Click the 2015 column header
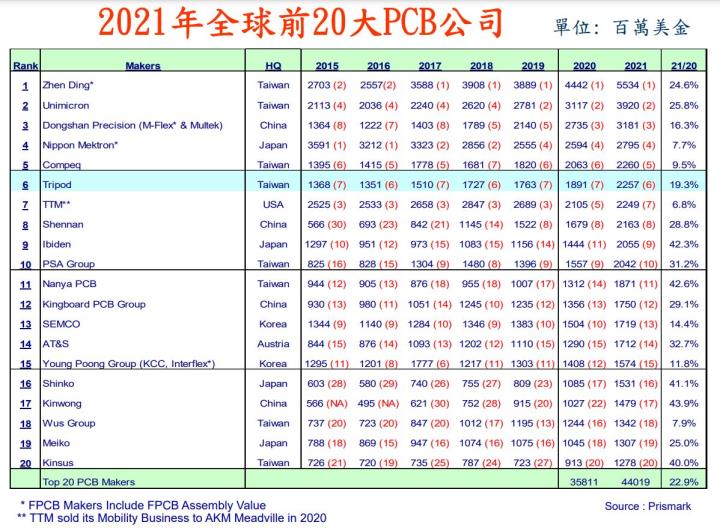The height and width of the screenshot is (528, 720). point(327,66)
